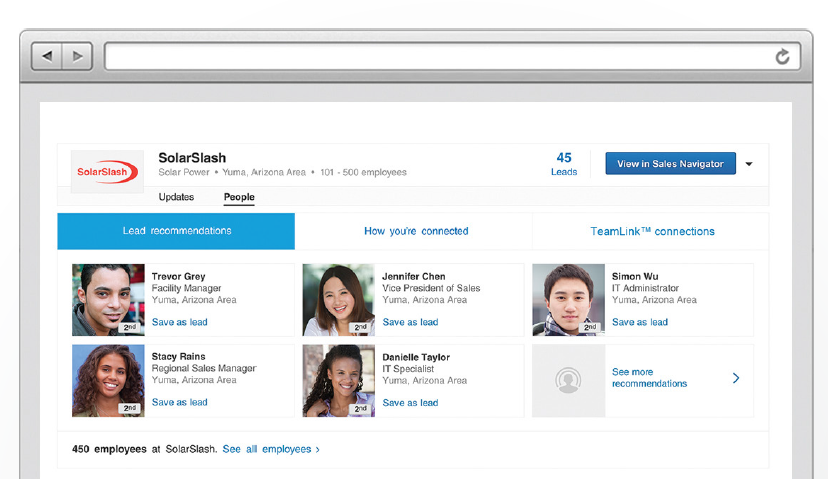Save Danielle Taylor as lead
Screen dimensions: 828x479
410,403
